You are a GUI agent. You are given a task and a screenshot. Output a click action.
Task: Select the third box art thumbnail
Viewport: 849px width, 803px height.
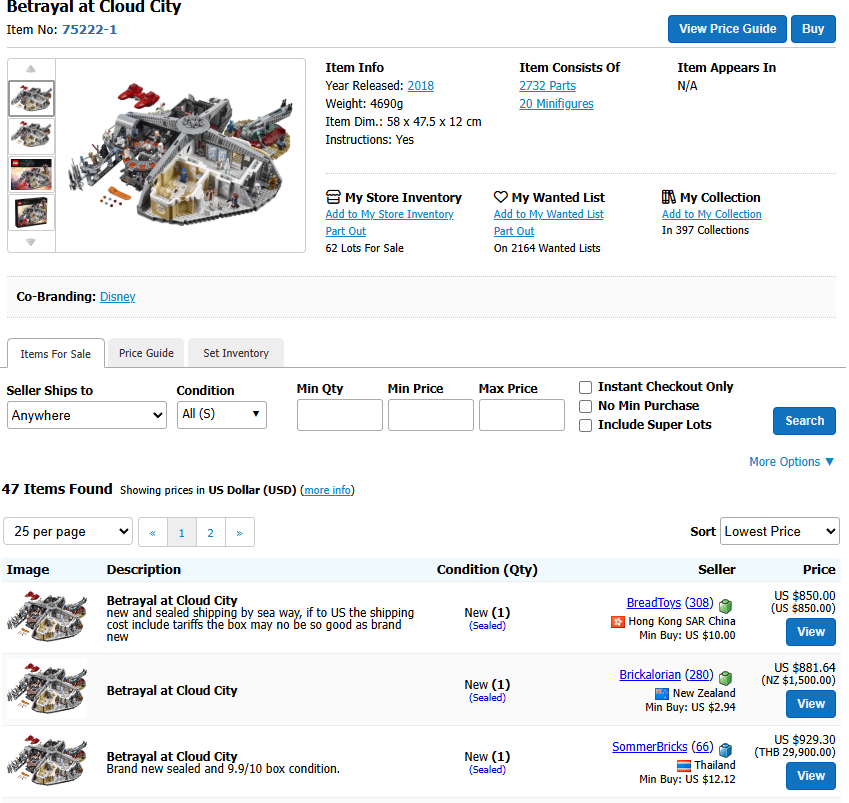point(31,174)
